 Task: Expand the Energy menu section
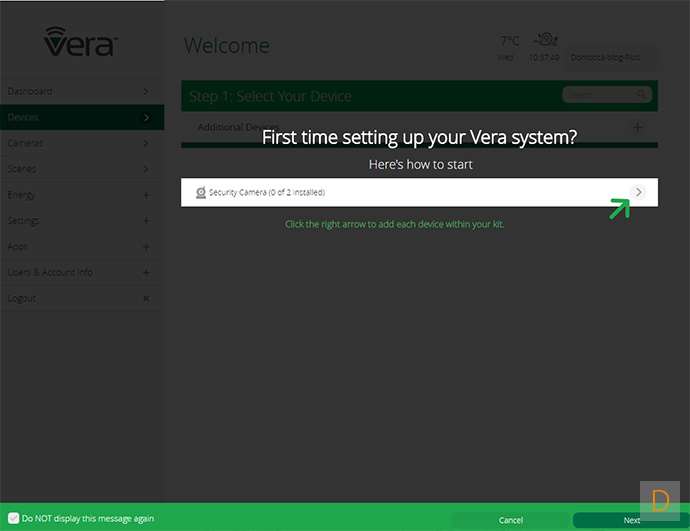146,195
